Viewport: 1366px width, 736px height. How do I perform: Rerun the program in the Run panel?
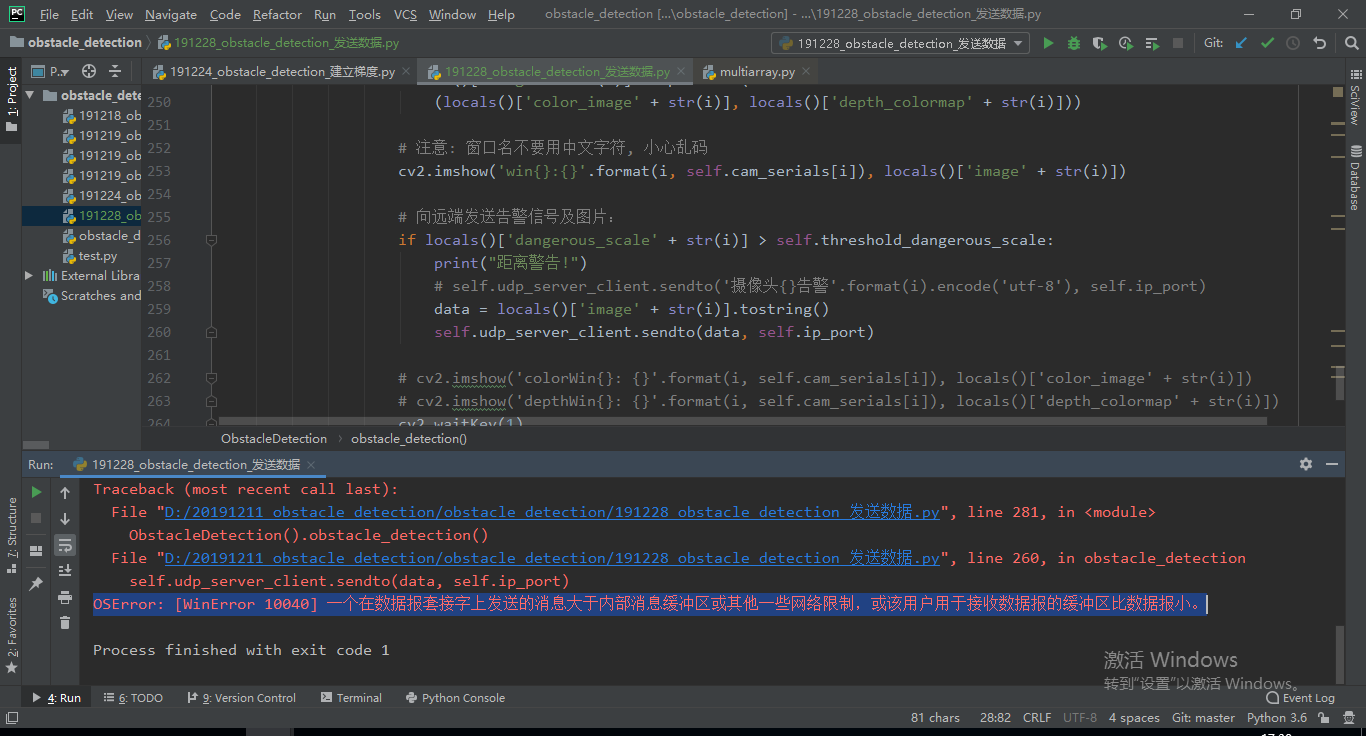35,492
